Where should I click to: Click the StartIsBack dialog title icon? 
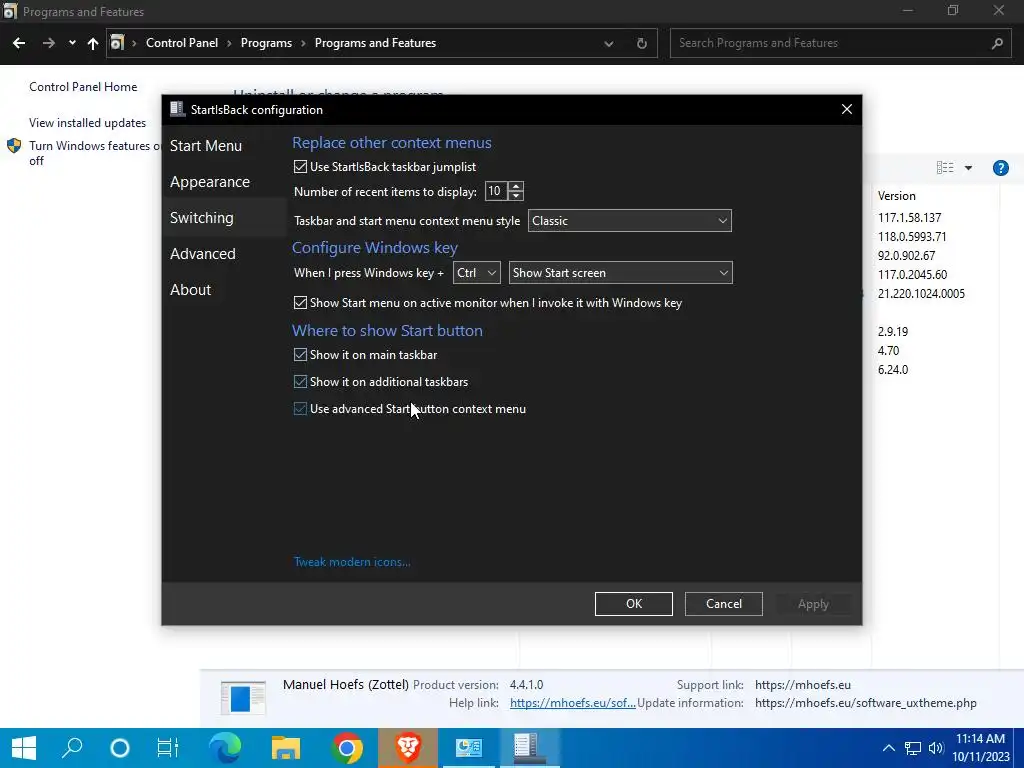click(177, 109)
